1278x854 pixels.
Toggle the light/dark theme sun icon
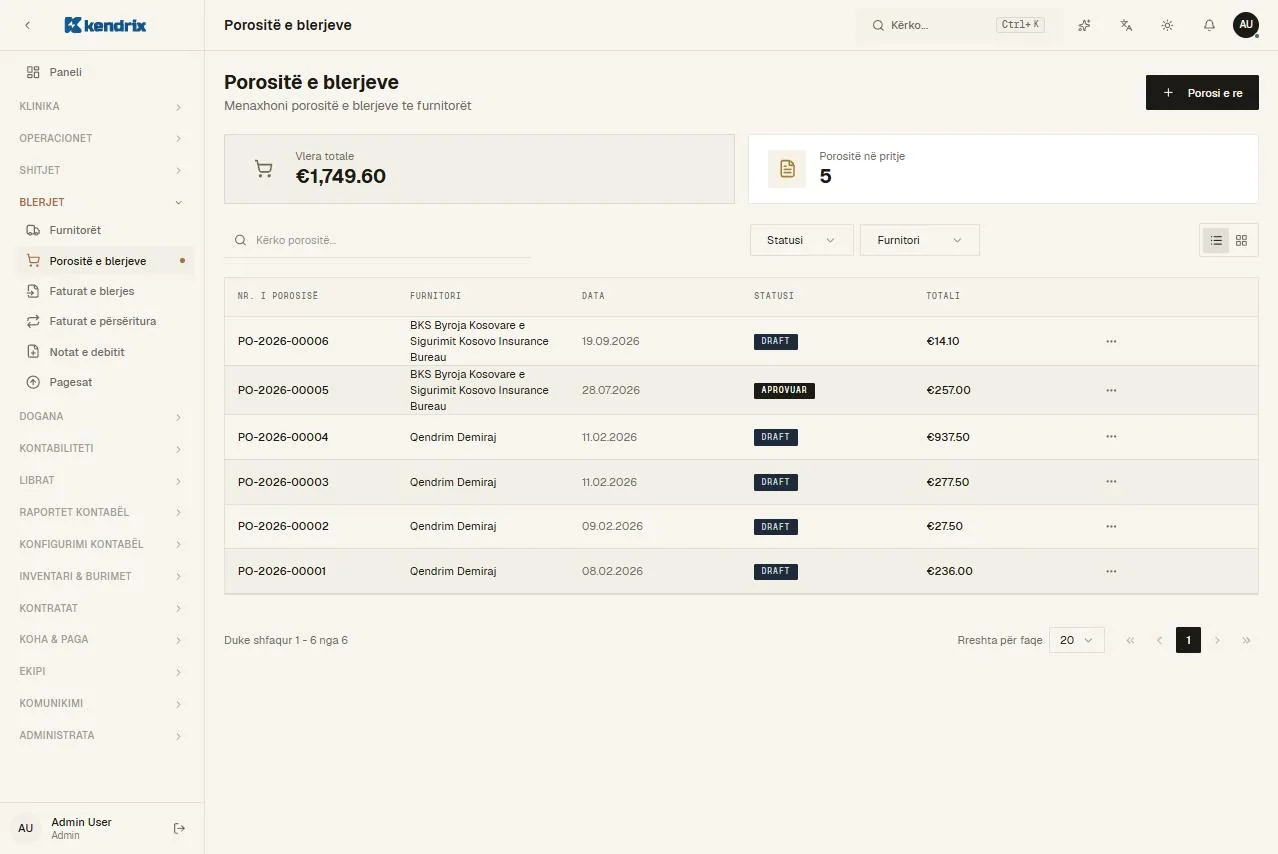click(1167, 25)
